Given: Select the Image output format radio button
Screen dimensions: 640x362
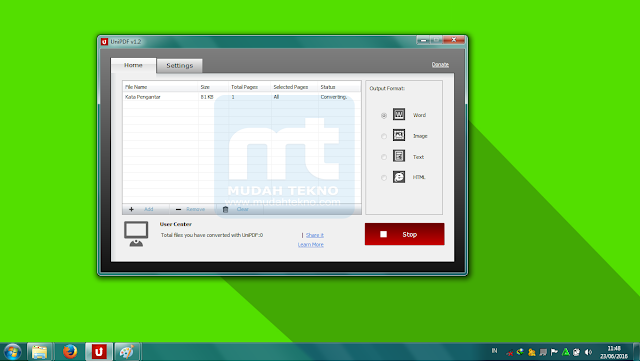Looking at the screenshot, I should click(384, 136).
